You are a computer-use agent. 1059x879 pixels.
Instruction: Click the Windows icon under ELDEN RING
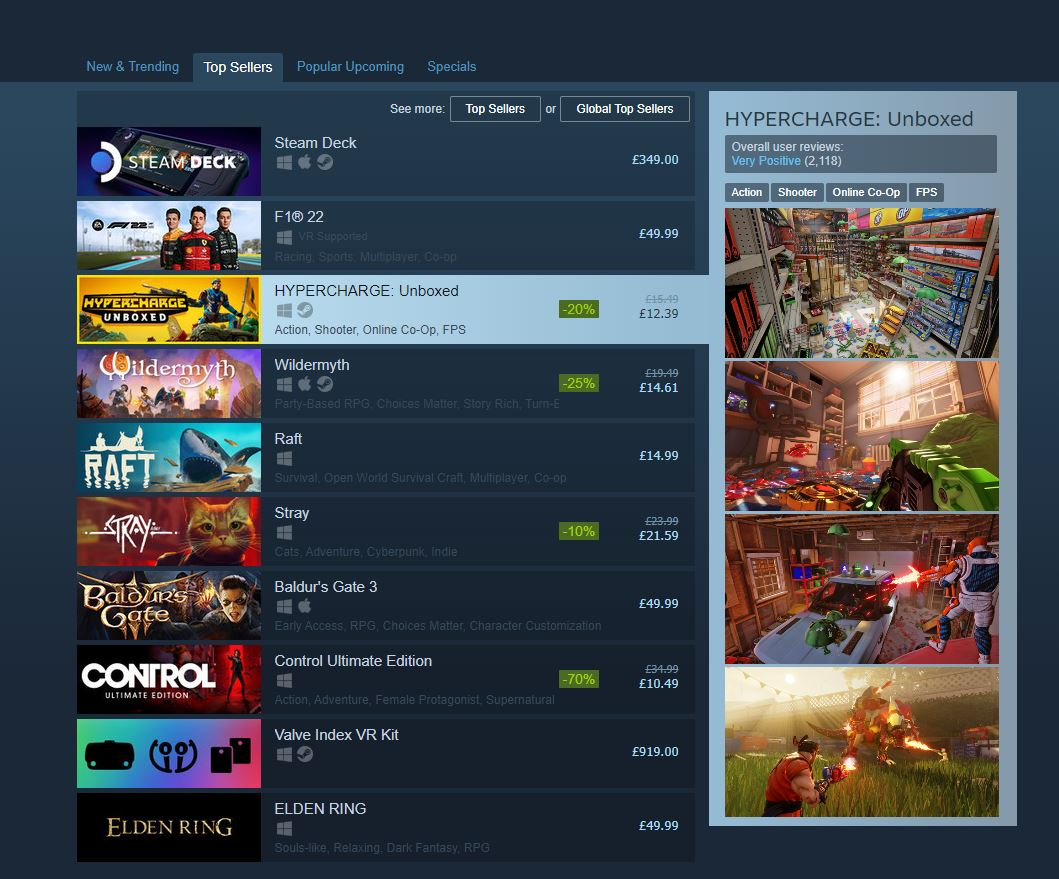(x=284, y=828)
